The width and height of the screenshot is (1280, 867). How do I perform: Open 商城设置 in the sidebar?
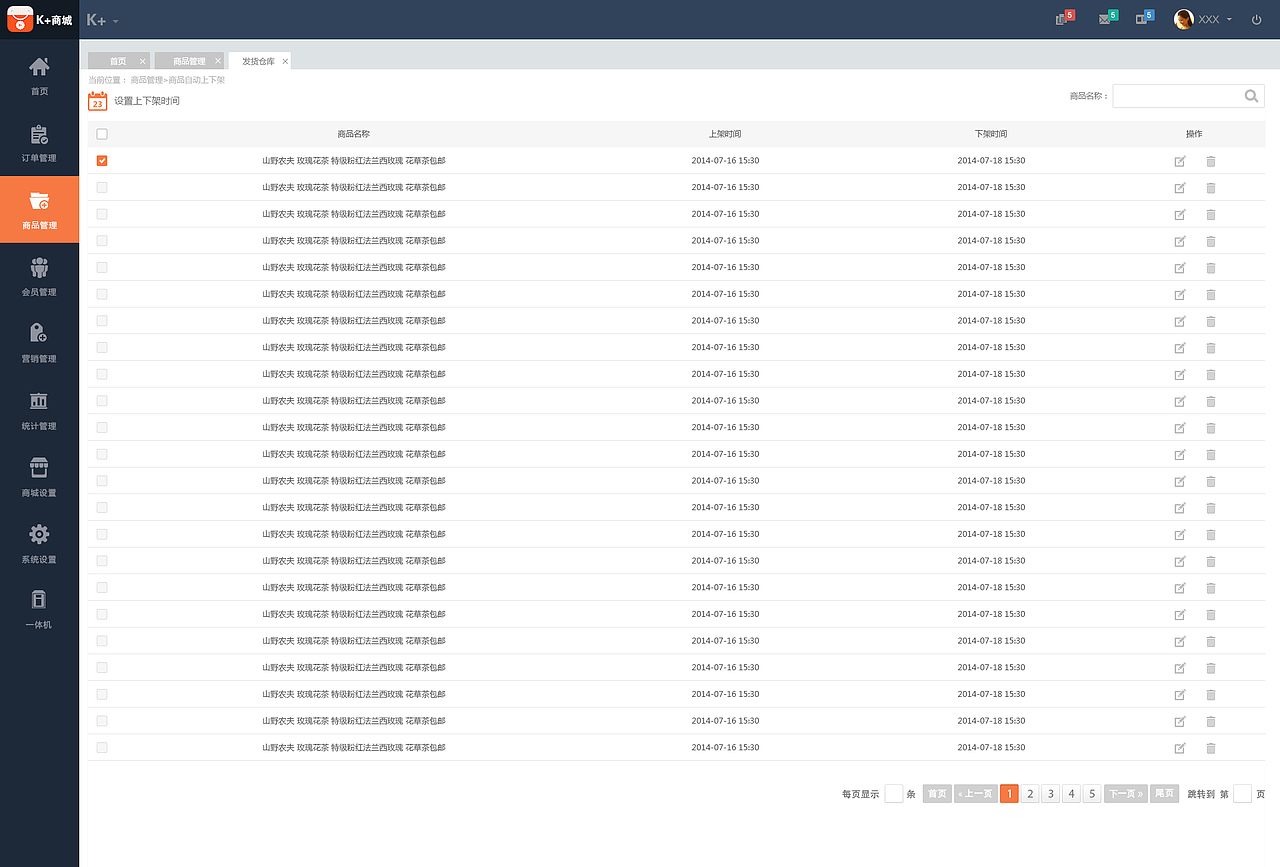pos(39,478)
